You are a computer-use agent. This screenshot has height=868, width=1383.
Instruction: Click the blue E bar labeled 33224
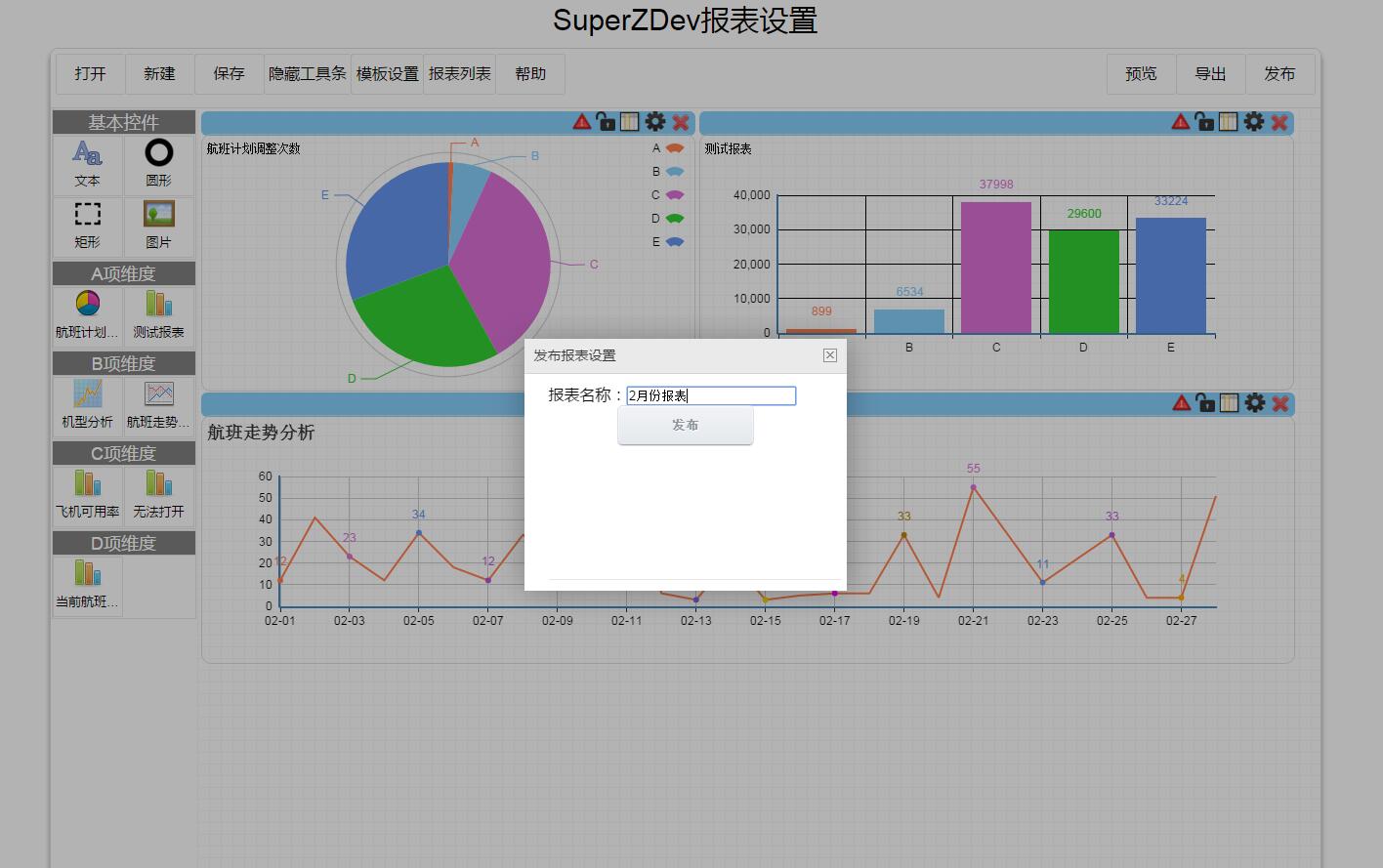click(x=1171, y=275)
